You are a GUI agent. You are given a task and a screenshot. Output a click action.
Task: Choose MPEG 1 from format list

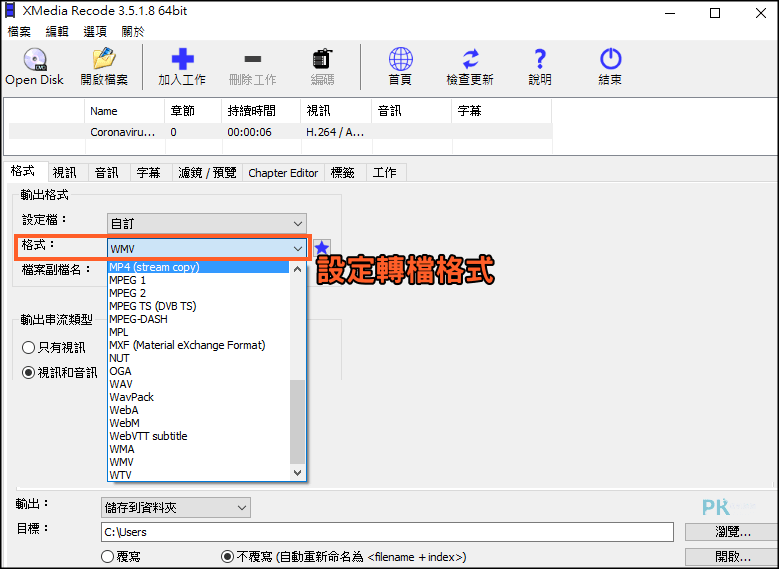[198, 280]
